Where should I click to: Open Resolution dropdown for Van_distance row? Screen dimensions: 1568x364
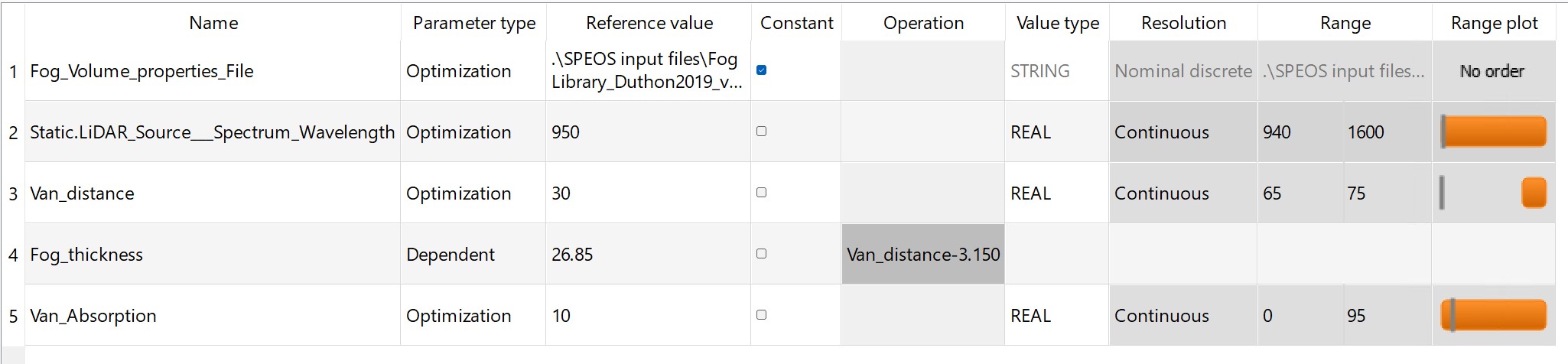click(x=1183, y=193)
